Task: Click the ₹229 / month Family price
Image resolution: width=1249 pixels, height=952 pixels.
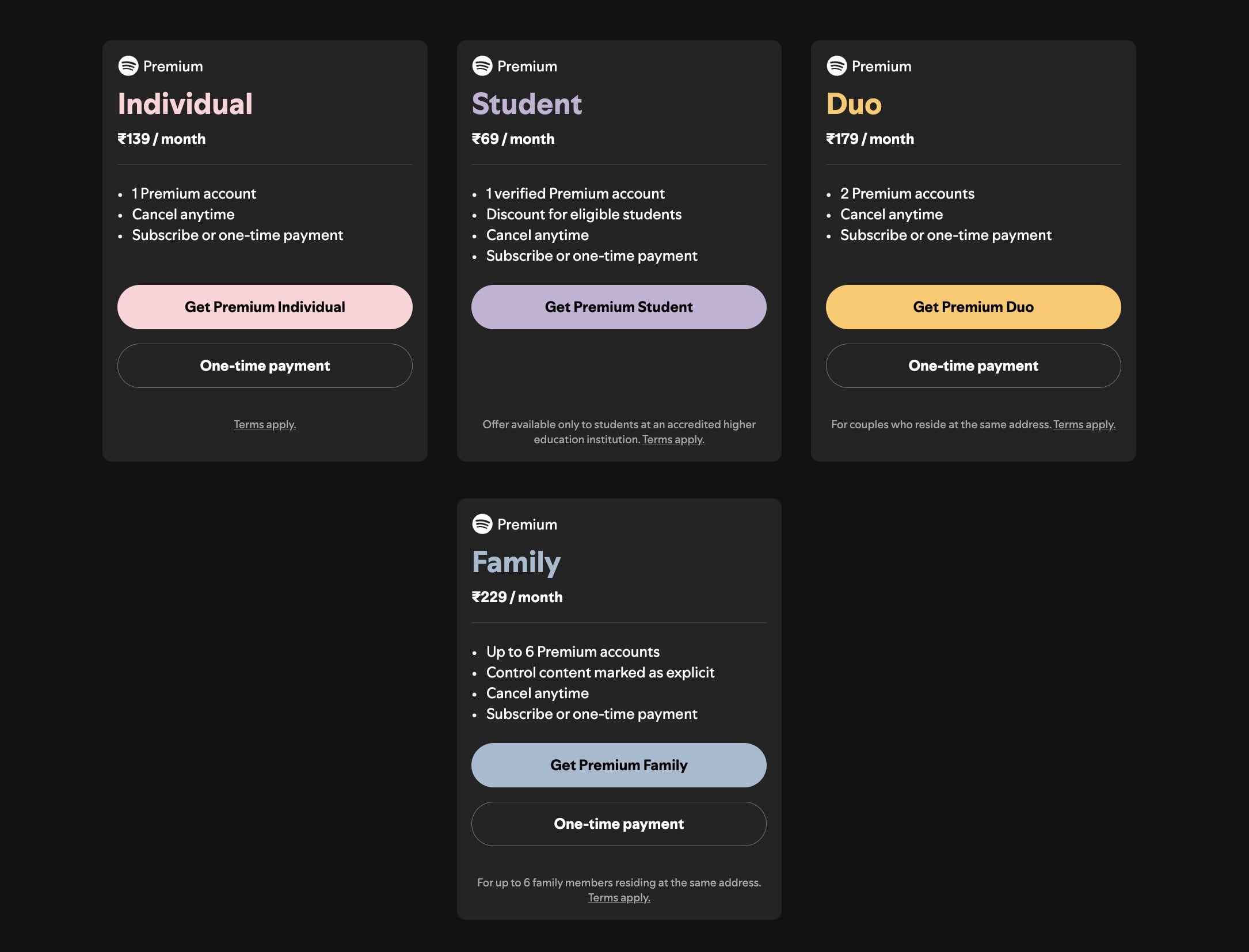Action: tap(517, 597)
